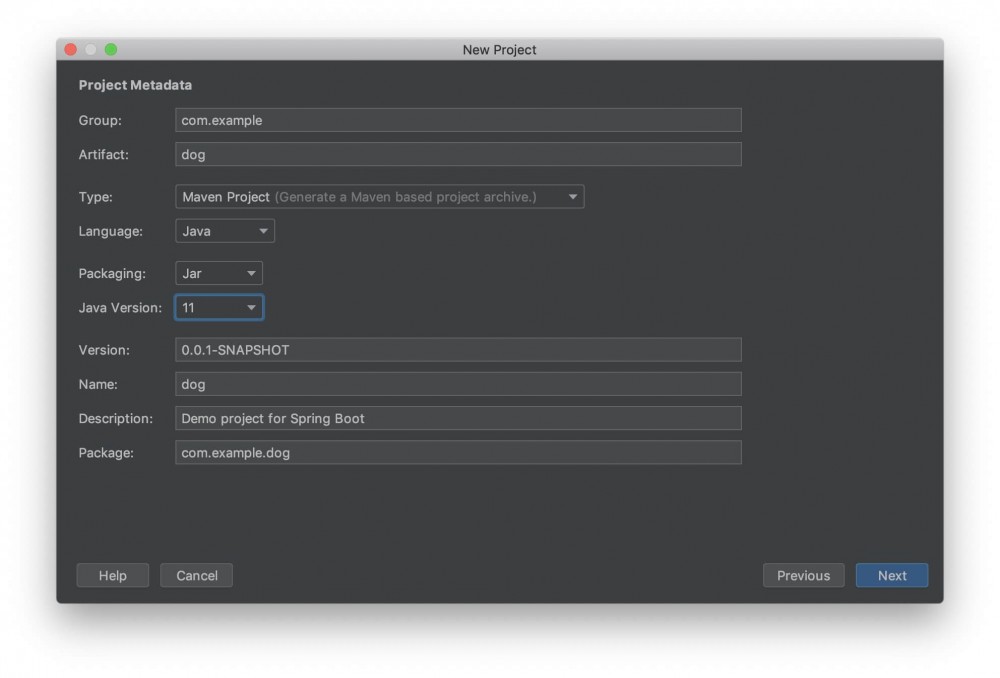Viewport: 1000px width, 678px height.
Task: Click the Description field with Spring Boot demo text
Action: click(457, 418)
